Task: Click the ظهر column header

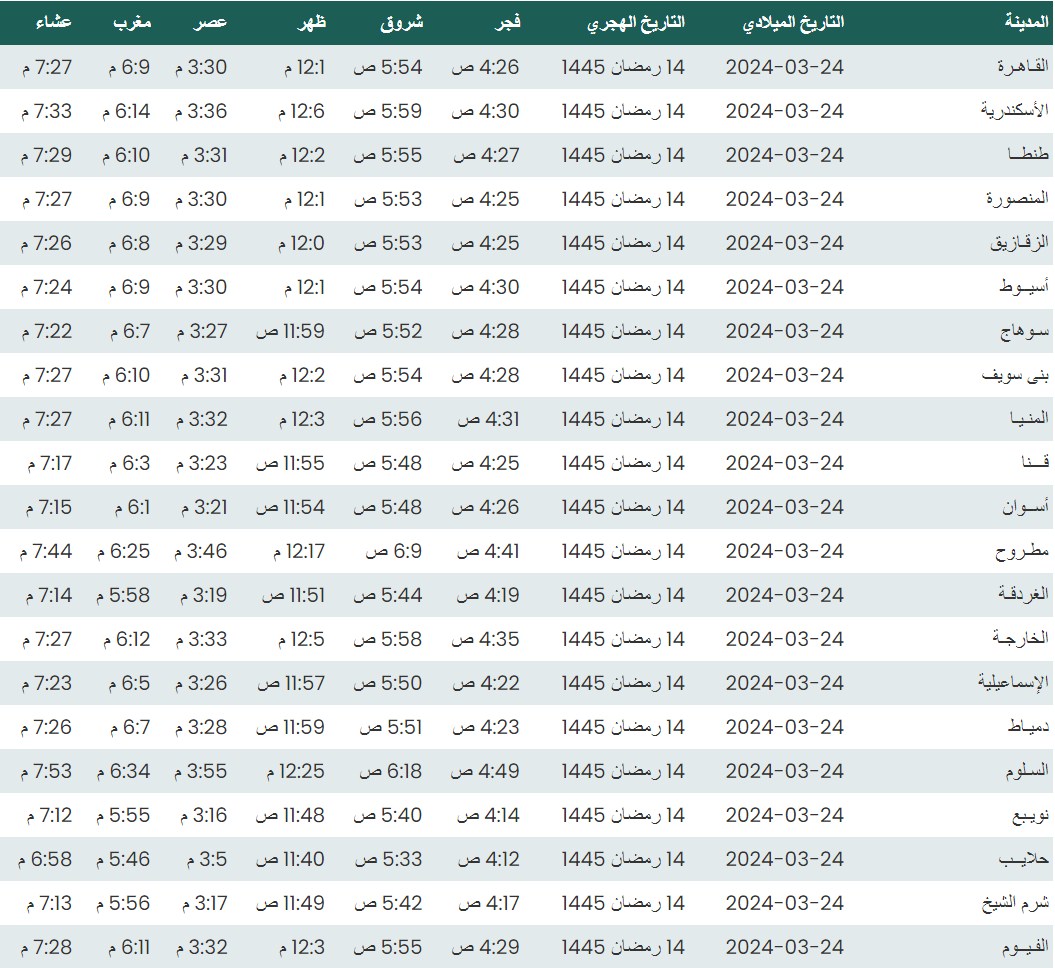Action: point(312,22)
